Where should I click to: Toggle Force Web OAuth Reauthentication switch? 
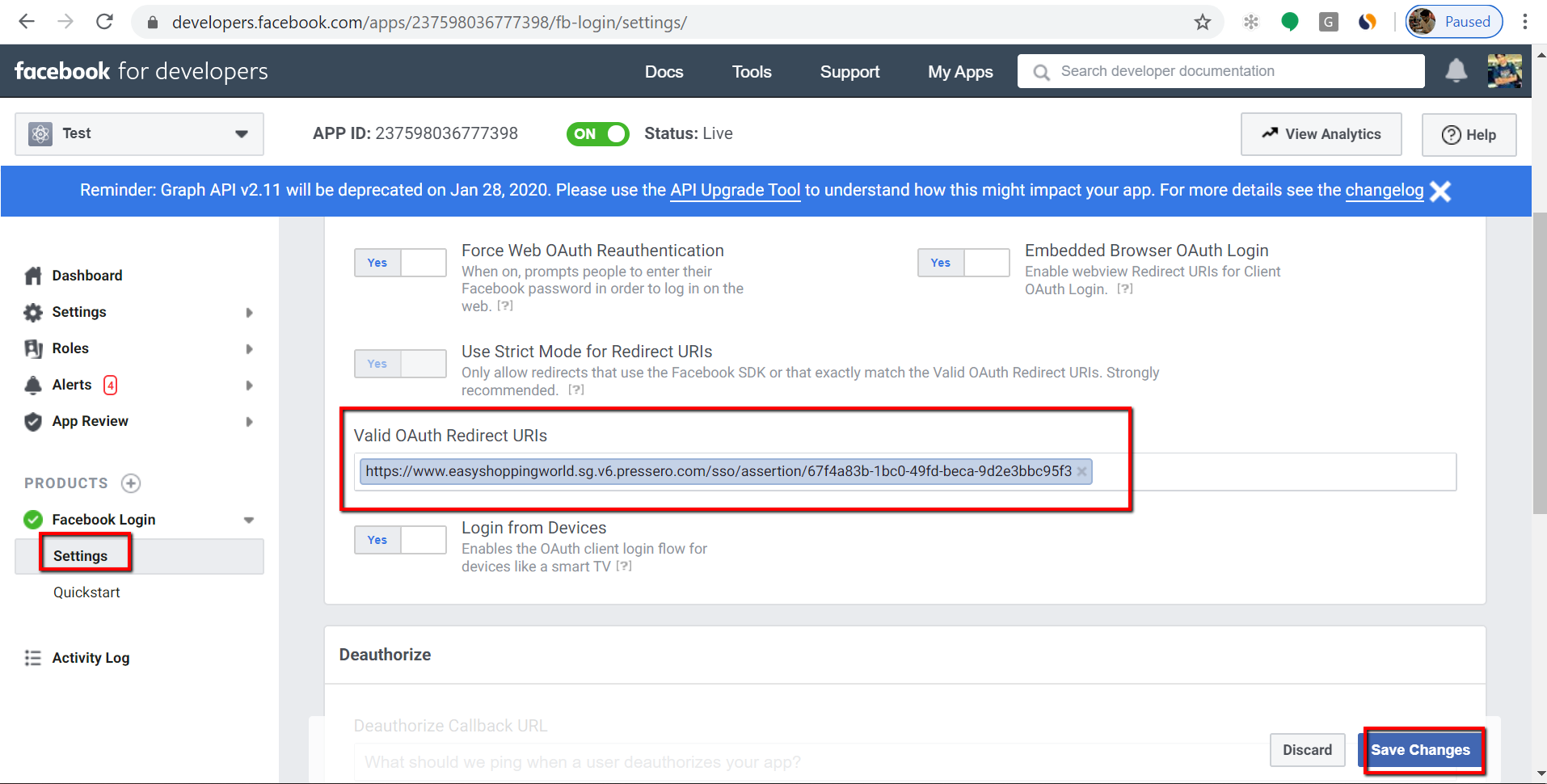[x=400, y=263]
